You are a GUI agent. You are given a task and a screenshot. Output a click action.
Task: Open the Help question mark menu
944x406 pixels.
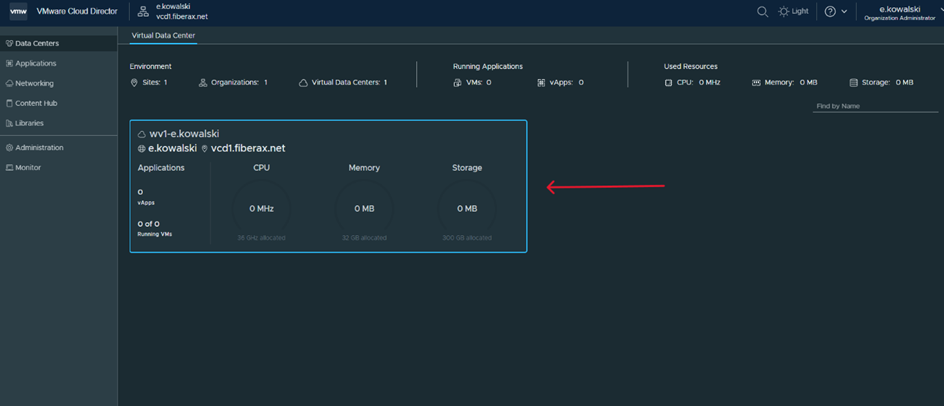click(x=835, y=12)
